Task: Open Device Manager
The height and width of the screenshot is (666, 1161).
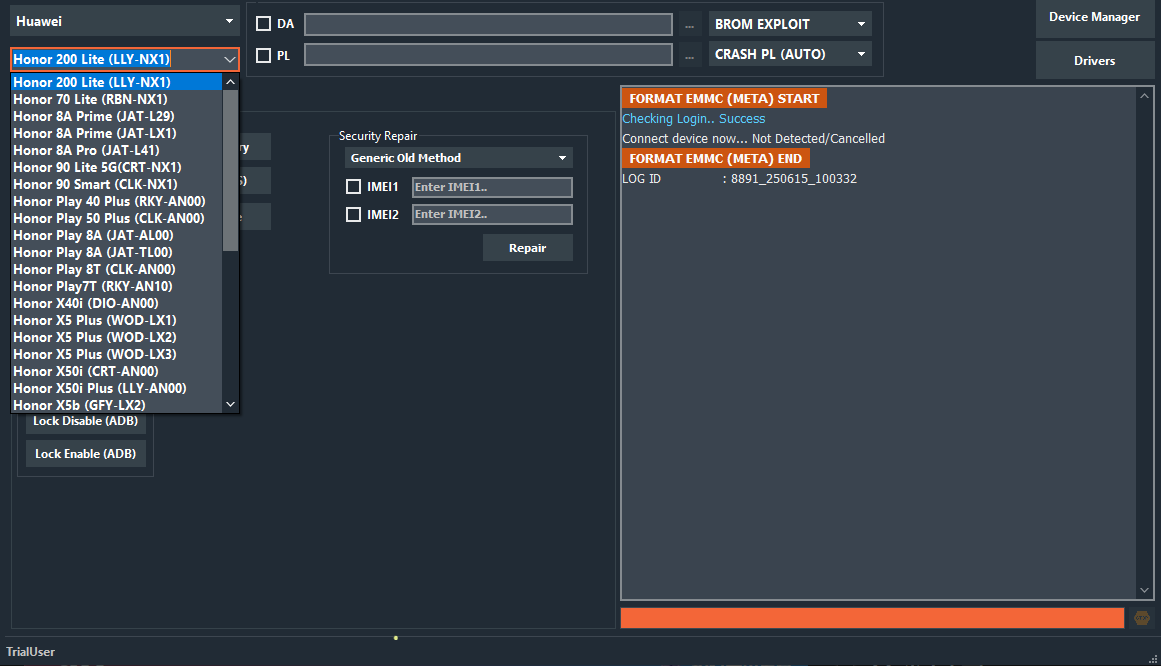Action: click(1094, 17)
